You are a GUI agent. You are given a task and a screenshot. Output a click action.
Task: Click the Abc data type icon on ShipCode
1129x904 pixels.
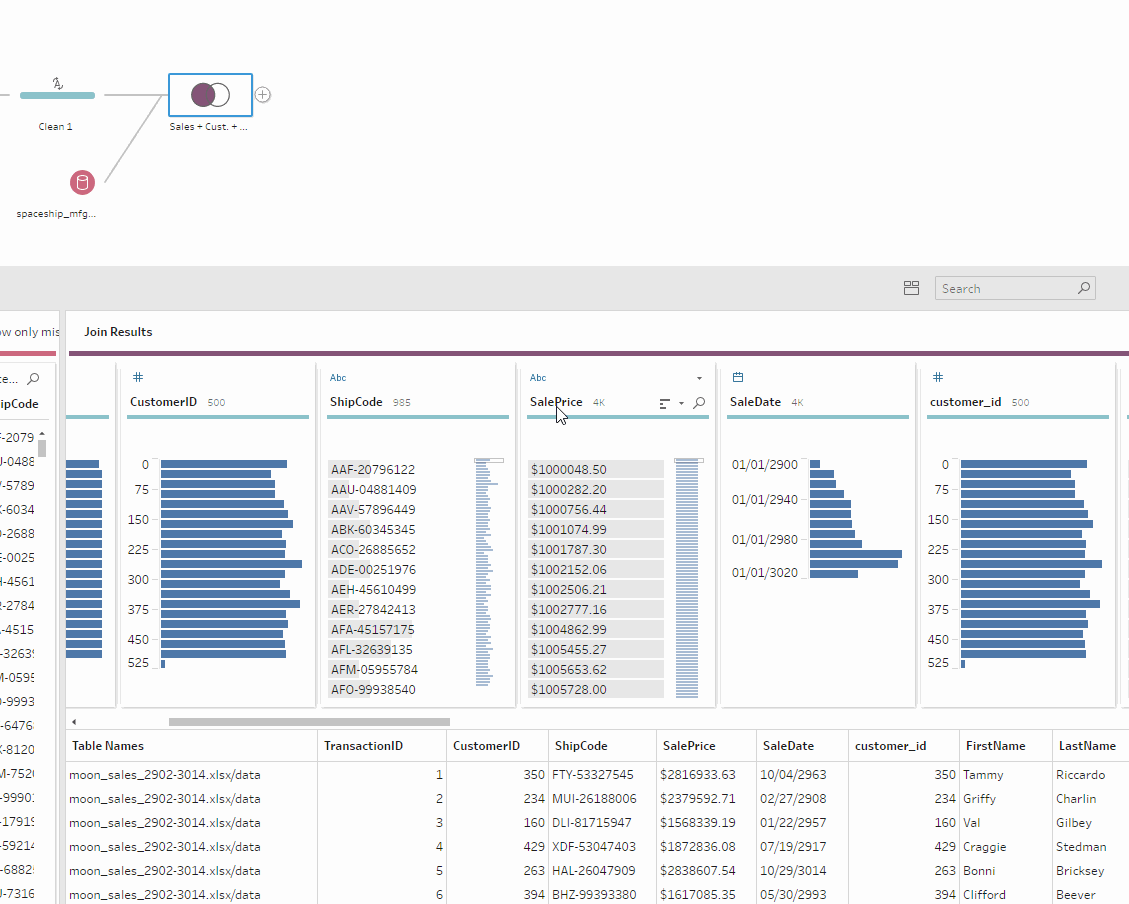tap(337, 377)
